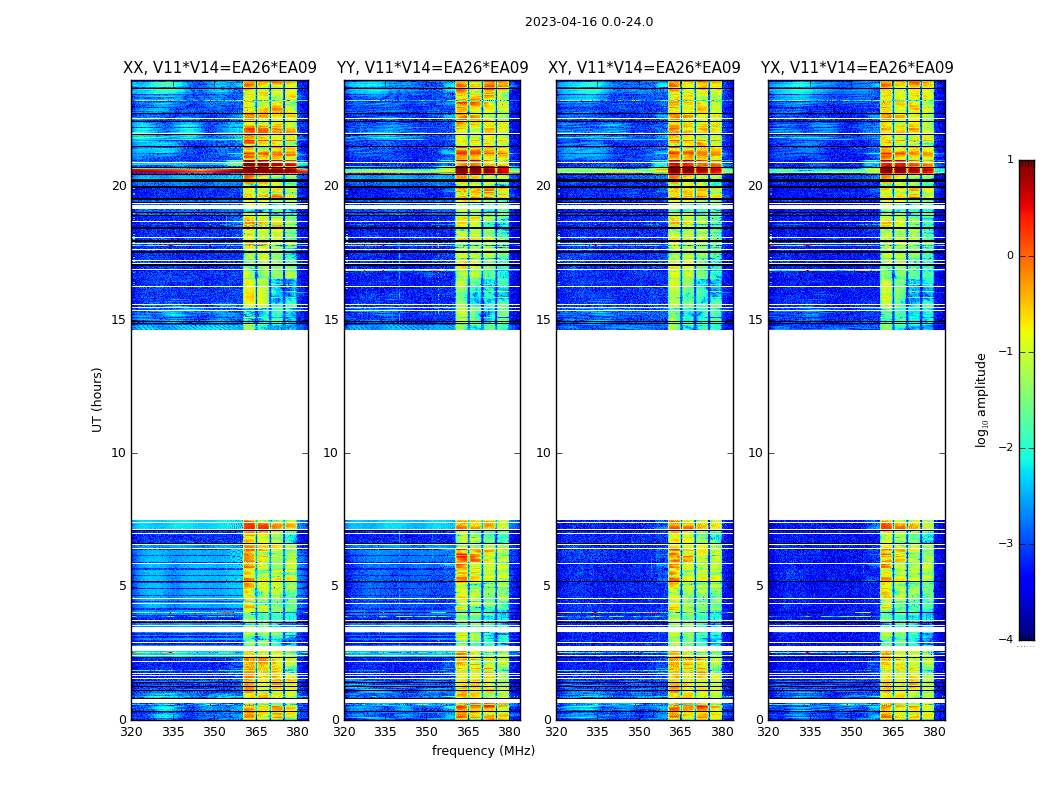The image size is (1050, 800).
Task: Click the 320 MHz tick under XX panel
Action: pyautogui.click(x=131, y=732)
